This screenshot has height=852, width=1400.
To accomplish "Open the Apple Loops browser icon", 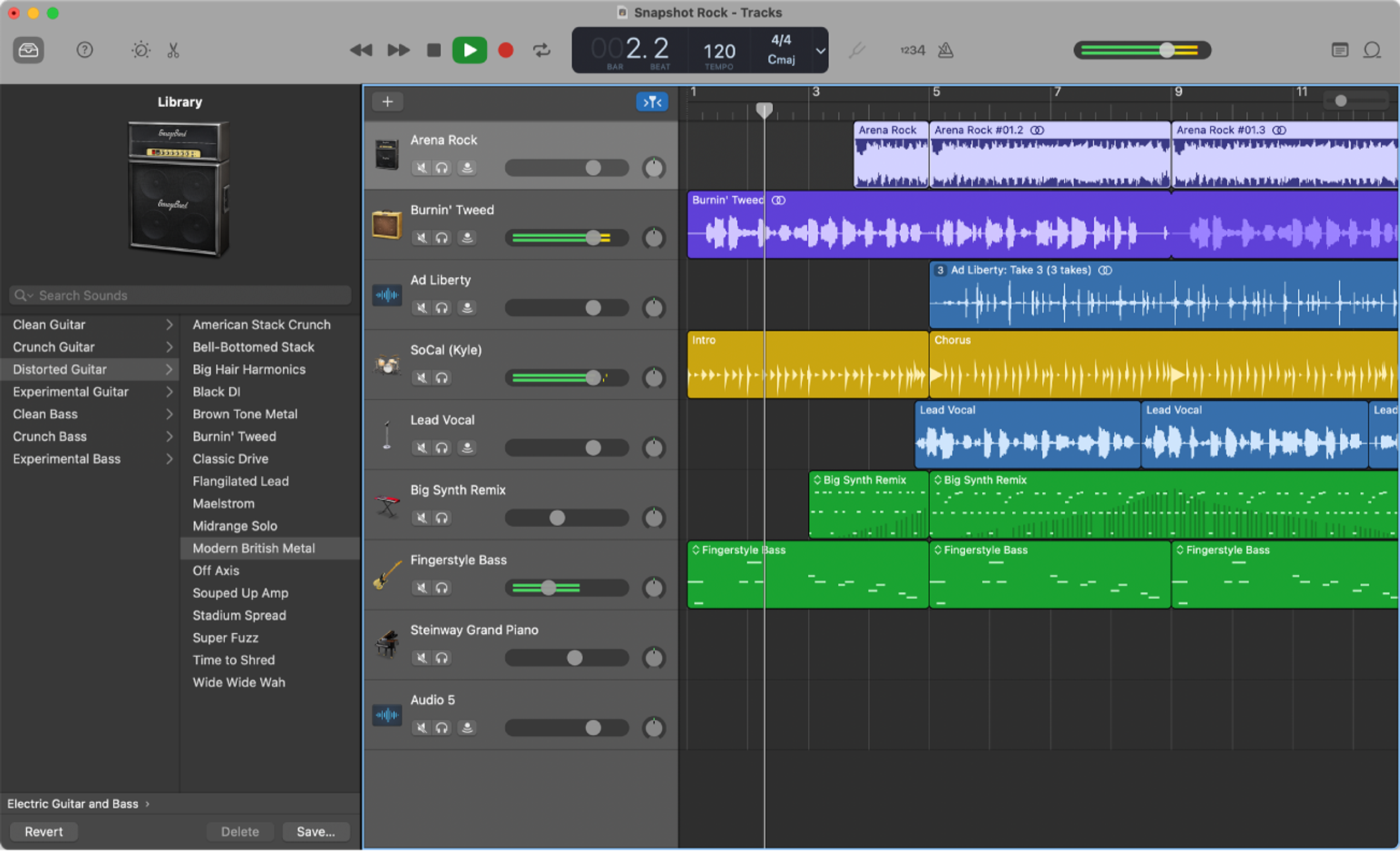I will tap(1373, 50).
